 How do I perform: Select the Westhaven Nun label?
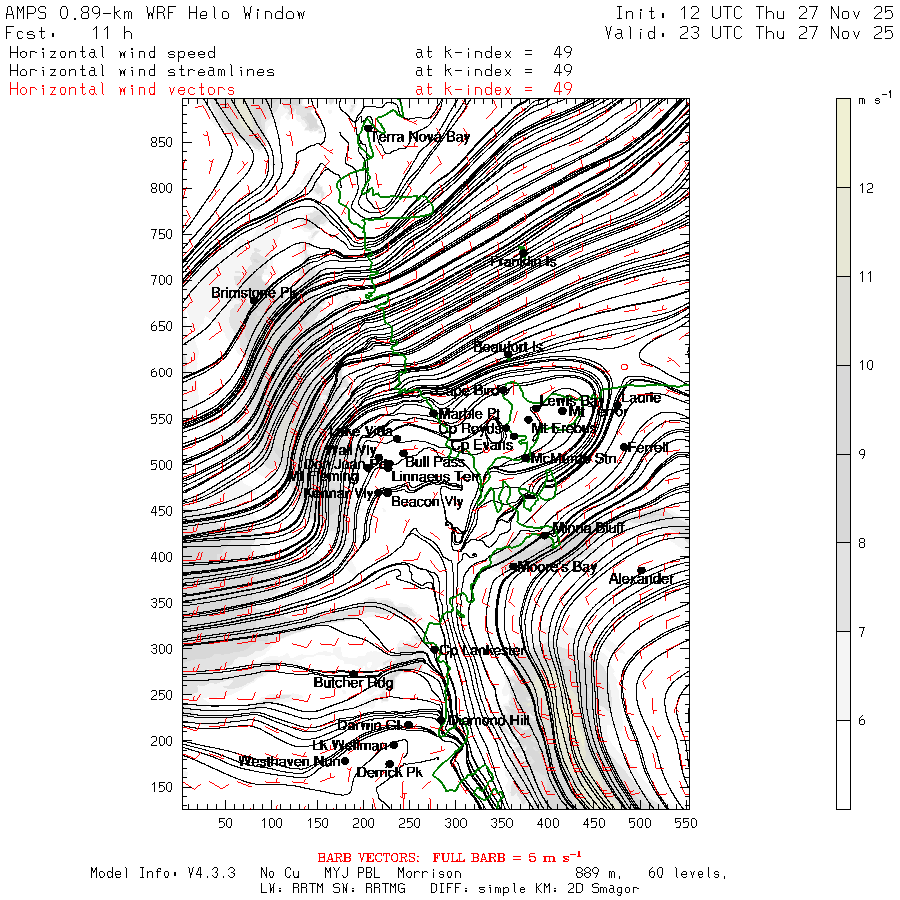point(289,762)
